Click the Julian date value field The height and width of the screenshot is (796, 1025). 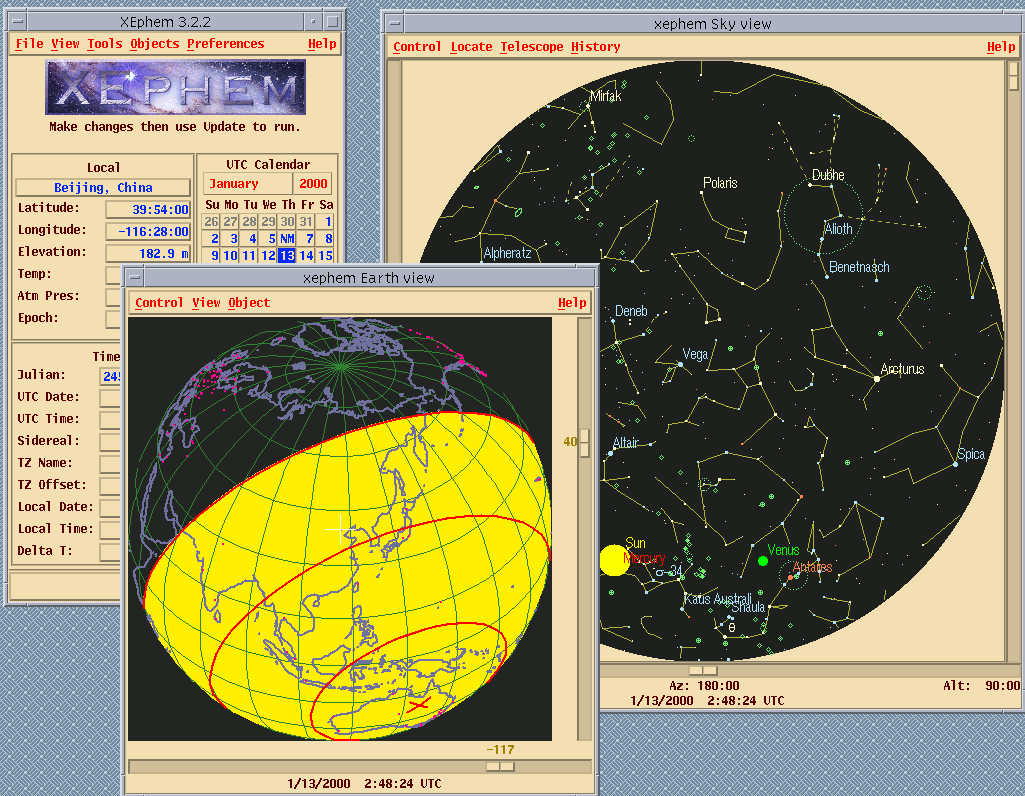(110, 376)
